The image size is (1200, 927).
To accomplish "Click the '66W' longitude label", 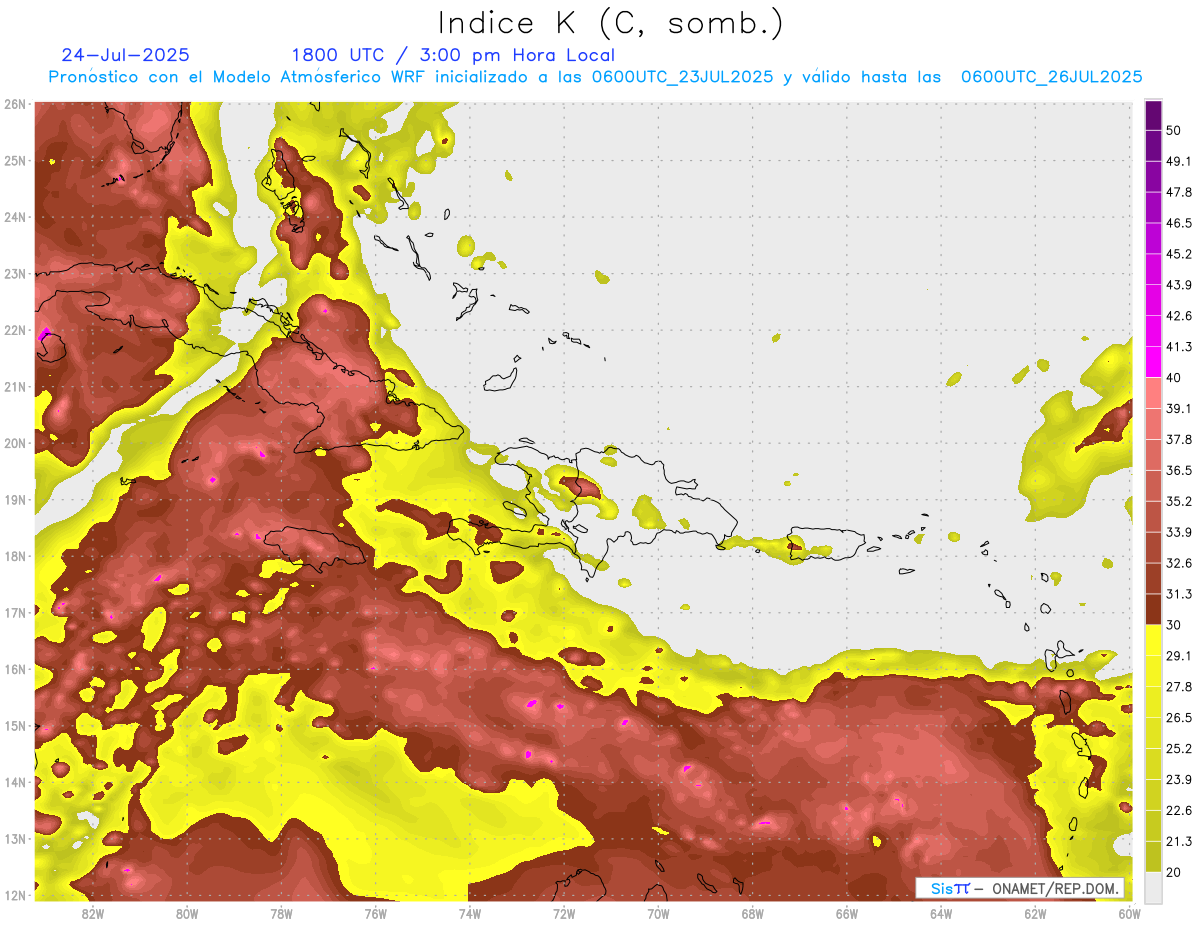I will 847,914.
